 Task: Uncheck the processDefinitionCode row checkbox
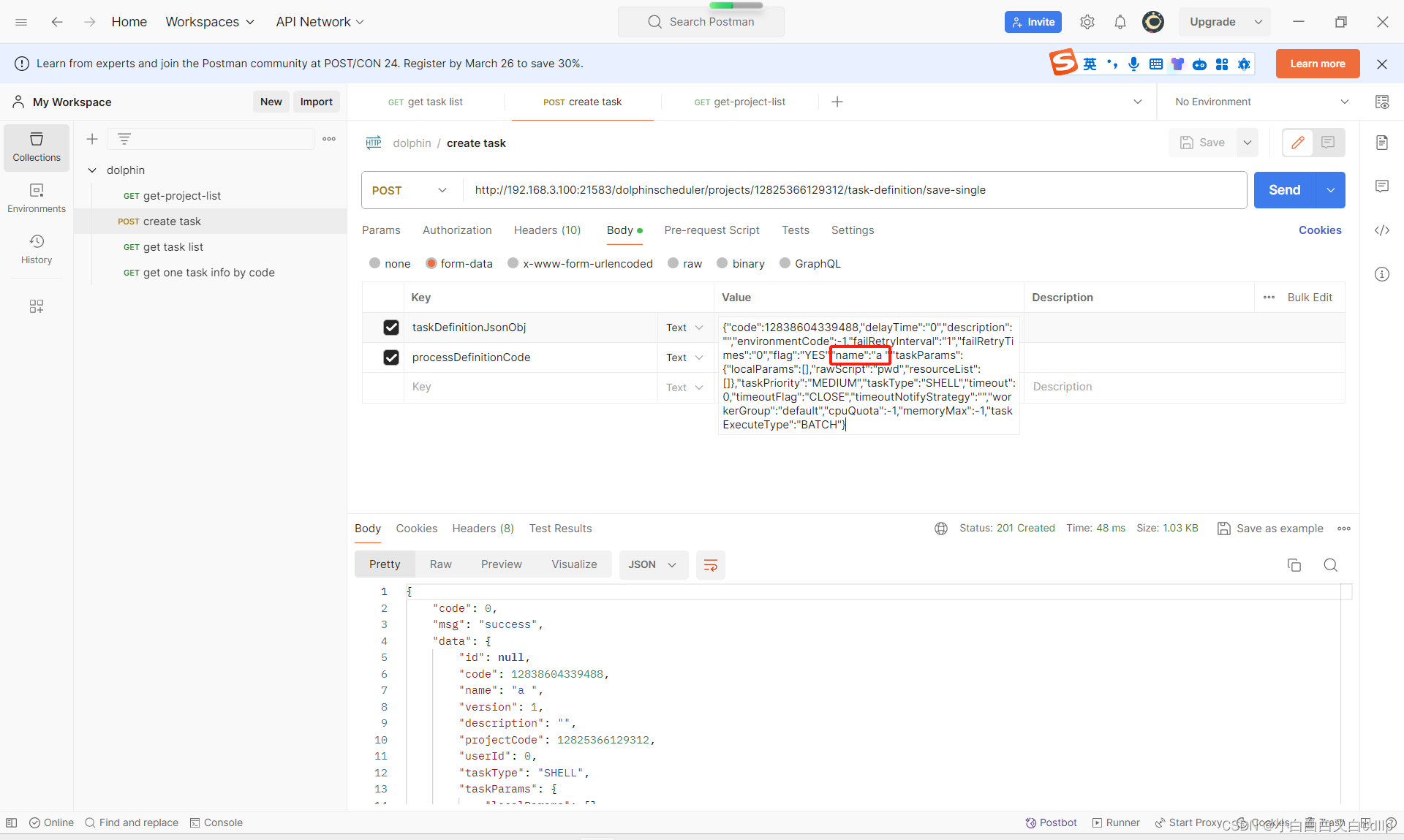click(391, 357)
